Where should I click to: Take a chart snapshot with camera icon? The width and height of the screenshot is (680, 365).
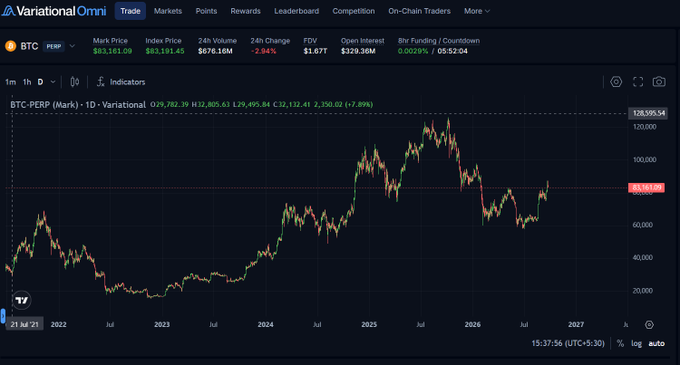pos(659,82)
